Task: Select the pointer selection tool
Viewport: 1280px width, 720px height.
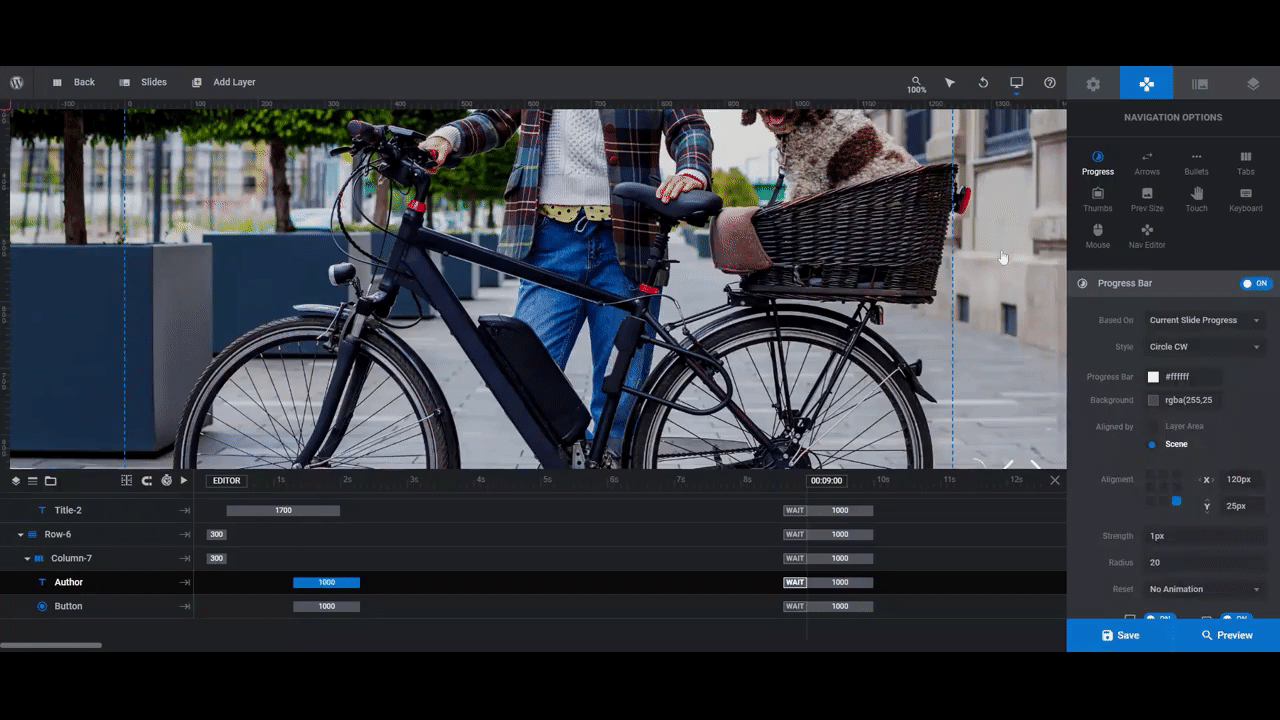Action: tap(950, 82)
